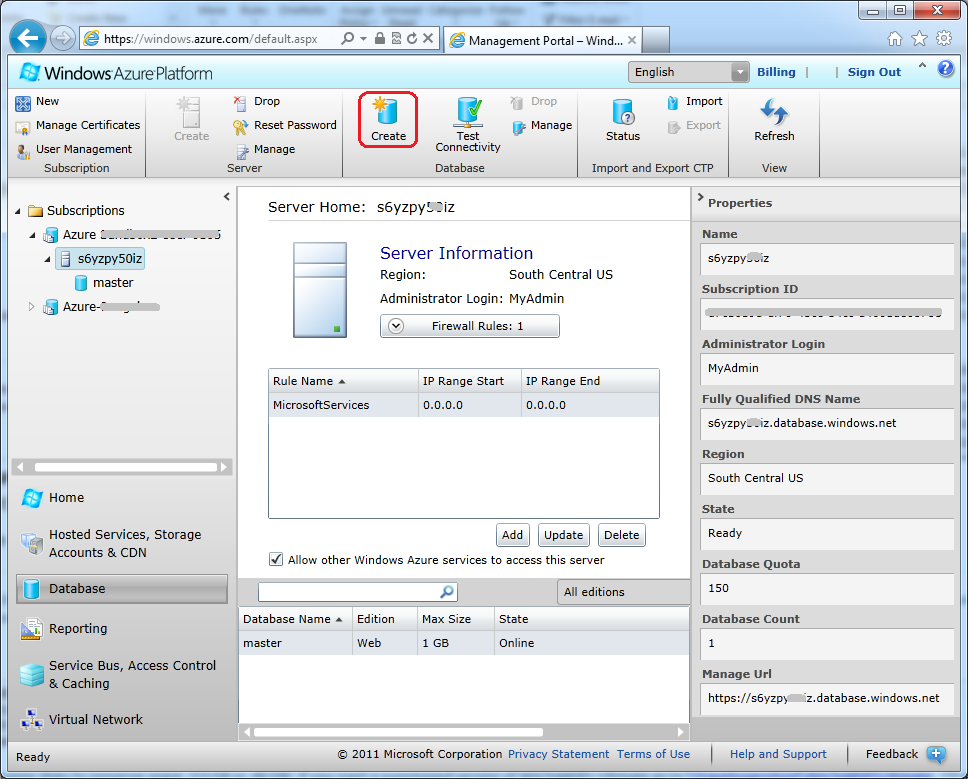Open the Help and Support link
Image resolution: width=968 pixels, height=779 pixels.
(x=778, y=754)
